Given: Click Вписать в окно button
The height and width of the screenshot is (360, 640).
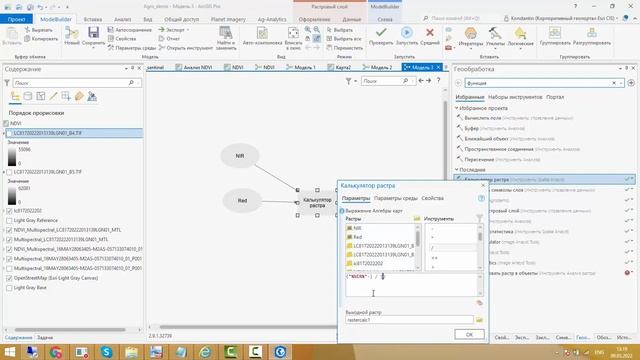Looking at the screenshot, I should (293, 38).
